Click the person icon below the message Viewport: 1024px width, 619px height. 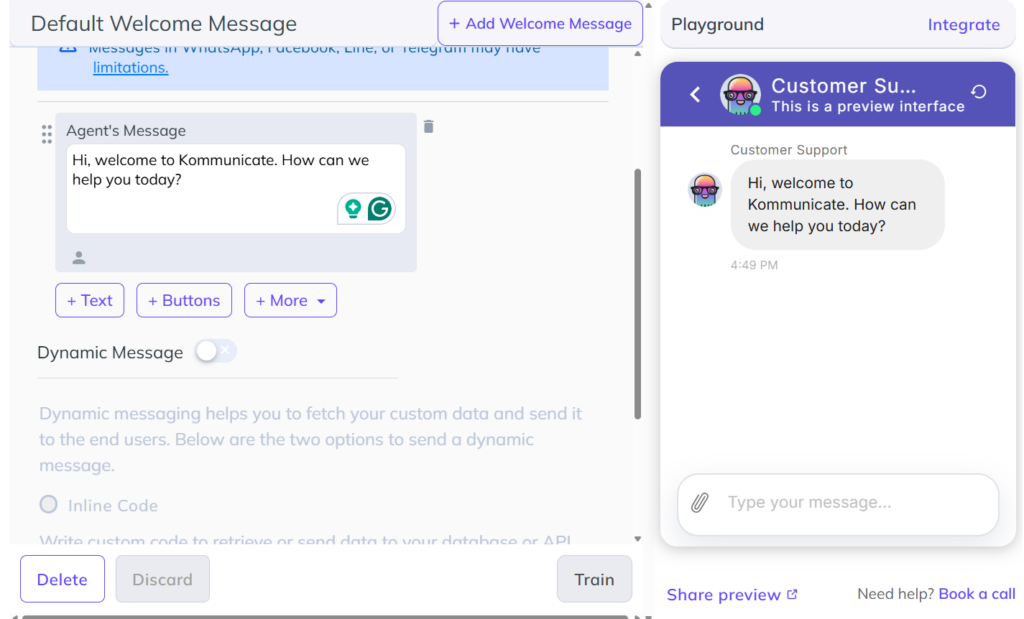point(79,257)
